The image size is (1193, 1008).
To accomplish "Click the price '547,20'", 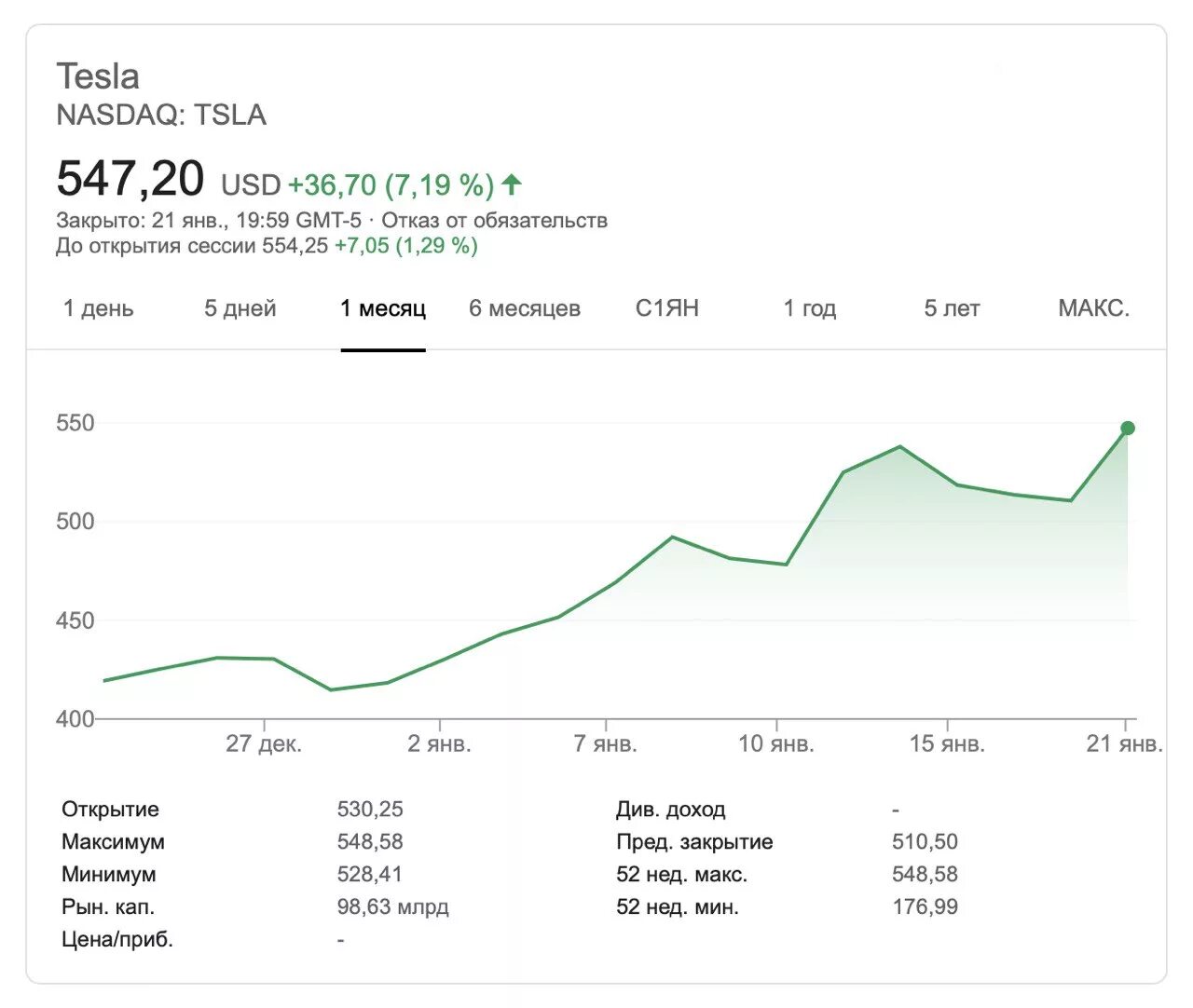I will pos(130,178).
